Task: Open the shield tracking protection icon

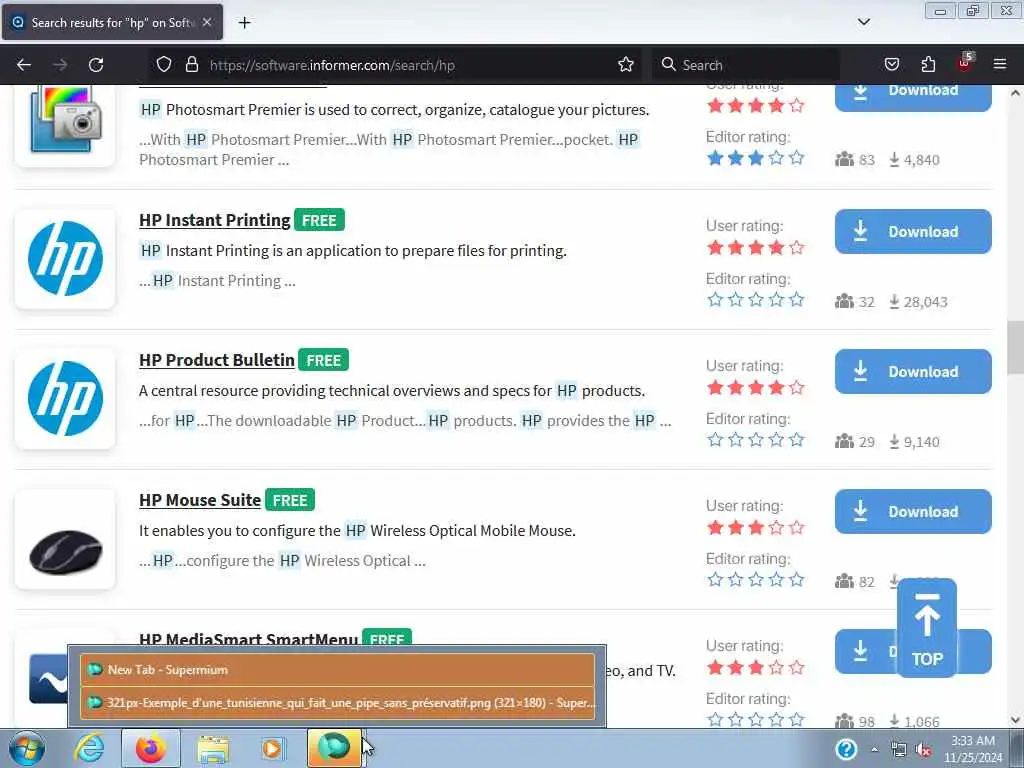Action: 164,64
